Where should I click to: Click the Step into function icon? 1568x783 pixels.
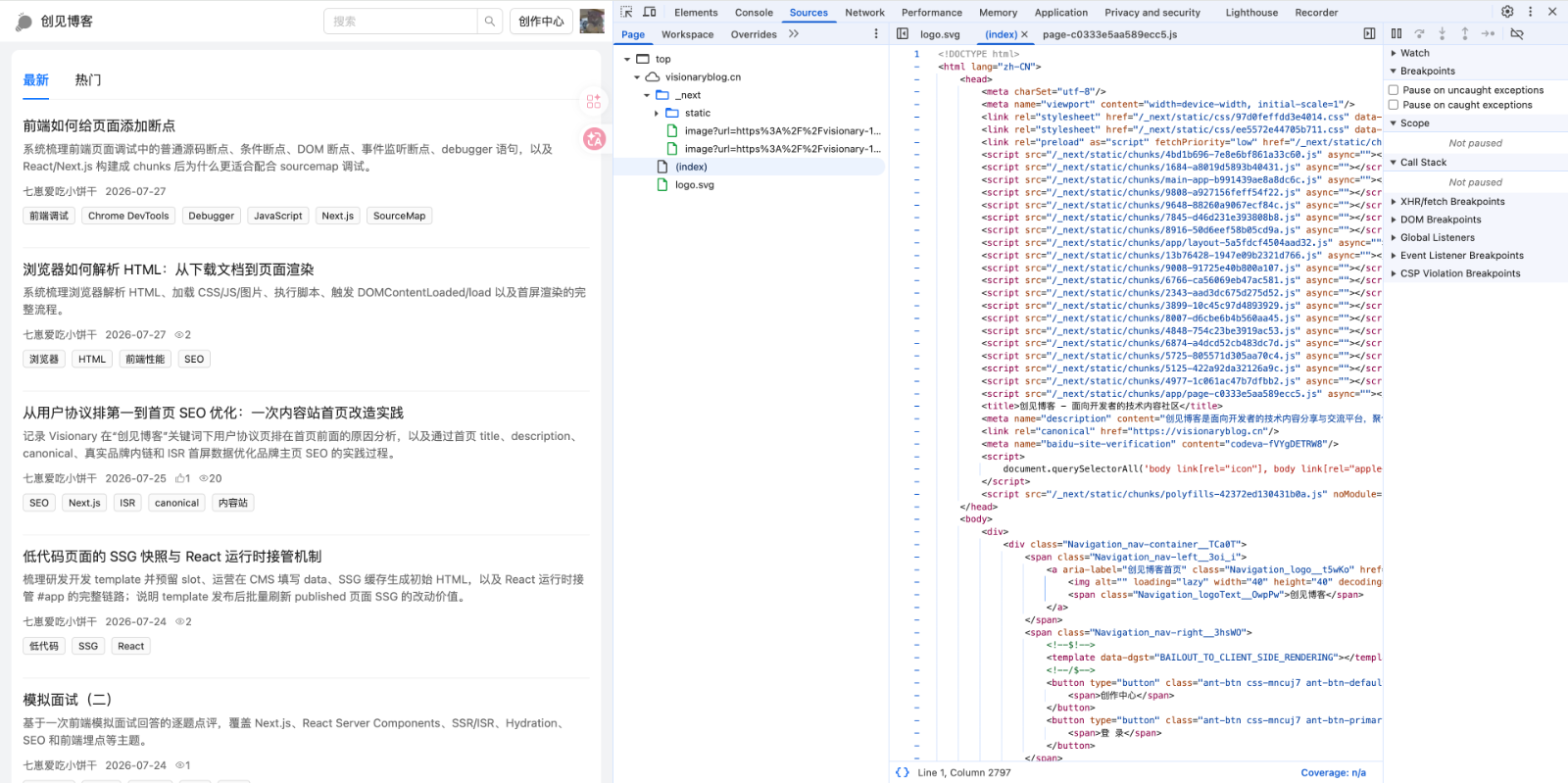[x=1442, y=33]
